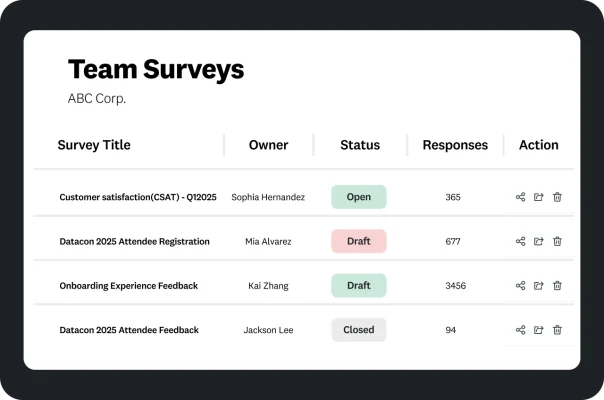
Task: Export the Onboarding Experience Feedback survey
Action: click(x=539, y=286)
